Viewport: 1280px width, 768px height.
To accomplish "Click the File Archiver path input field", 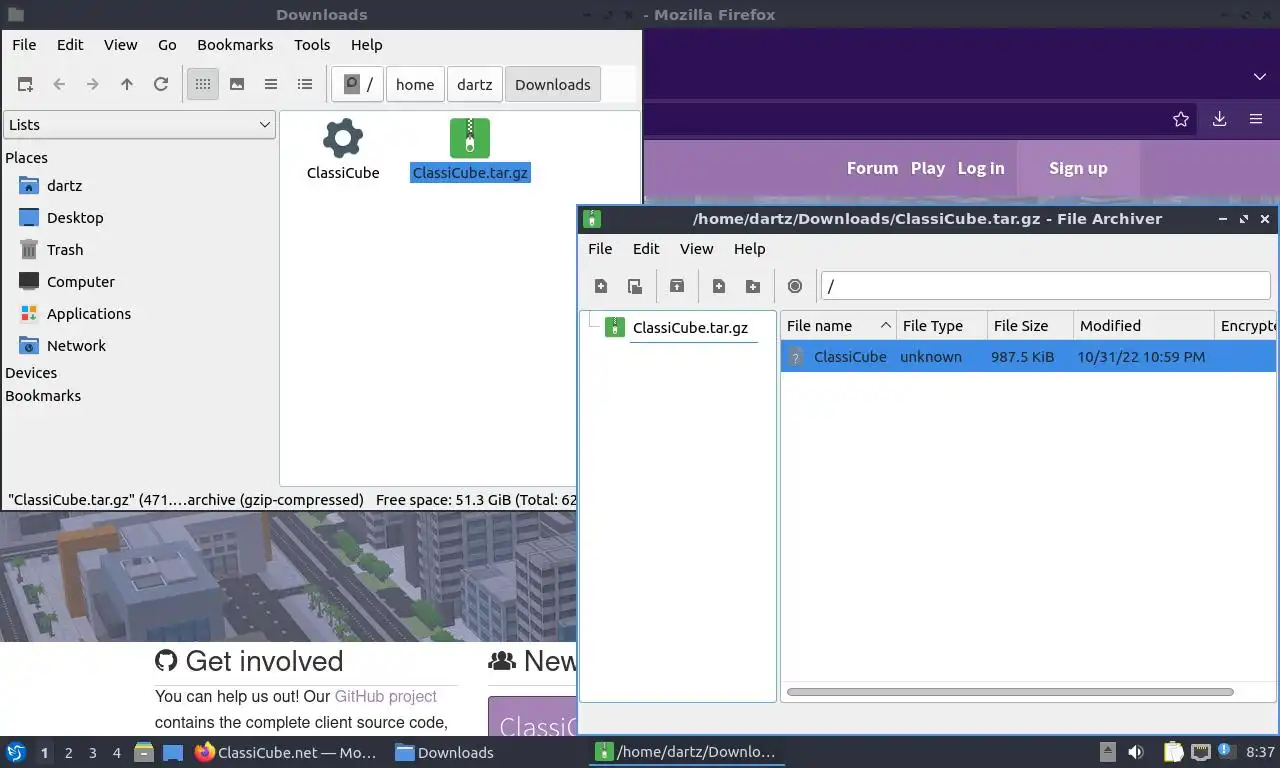I will 1045,286.
